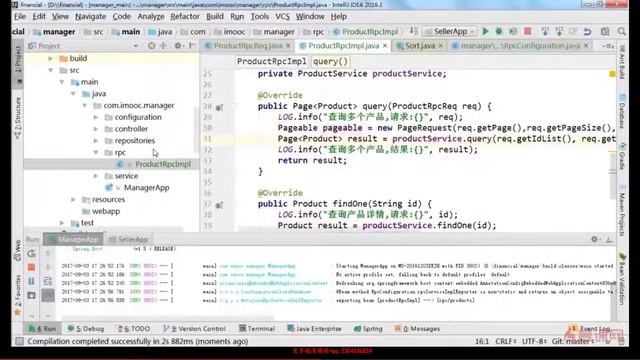Select ProductRpcImpl in project tree
640x360 pixels.
point(163,164)
